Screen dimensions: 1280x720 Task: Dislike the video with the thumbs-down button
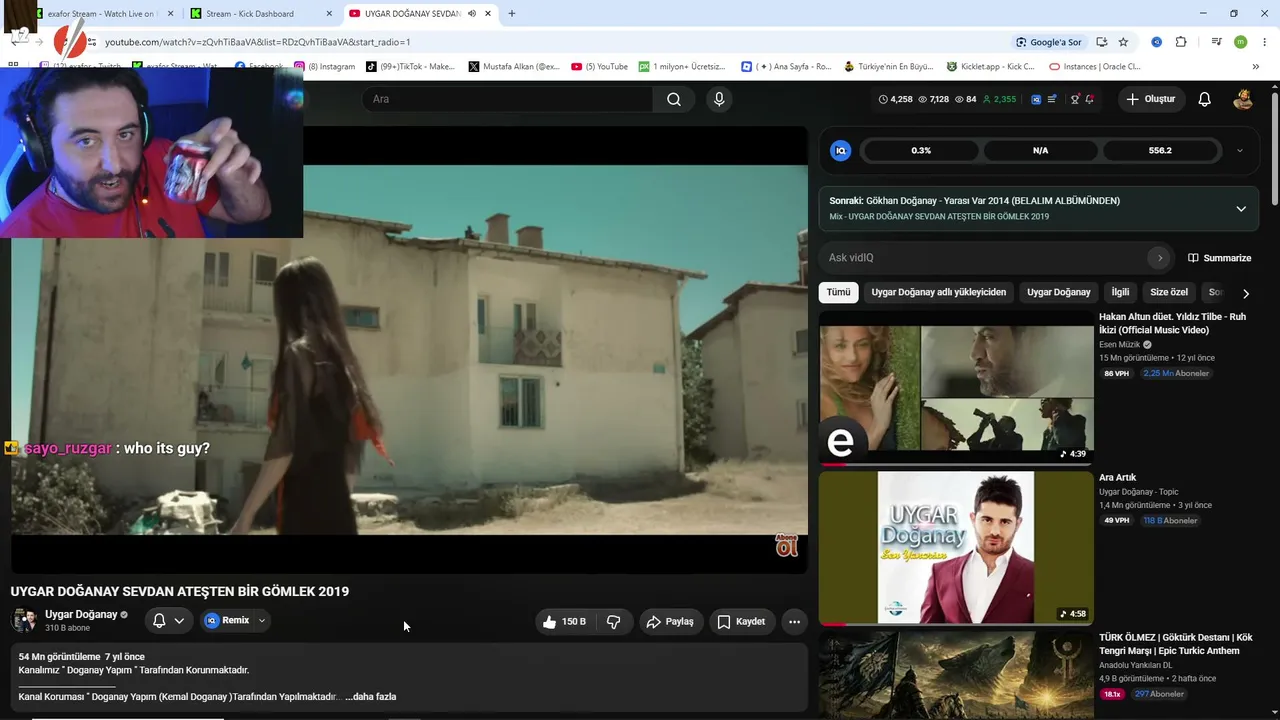tap(614, 621)
